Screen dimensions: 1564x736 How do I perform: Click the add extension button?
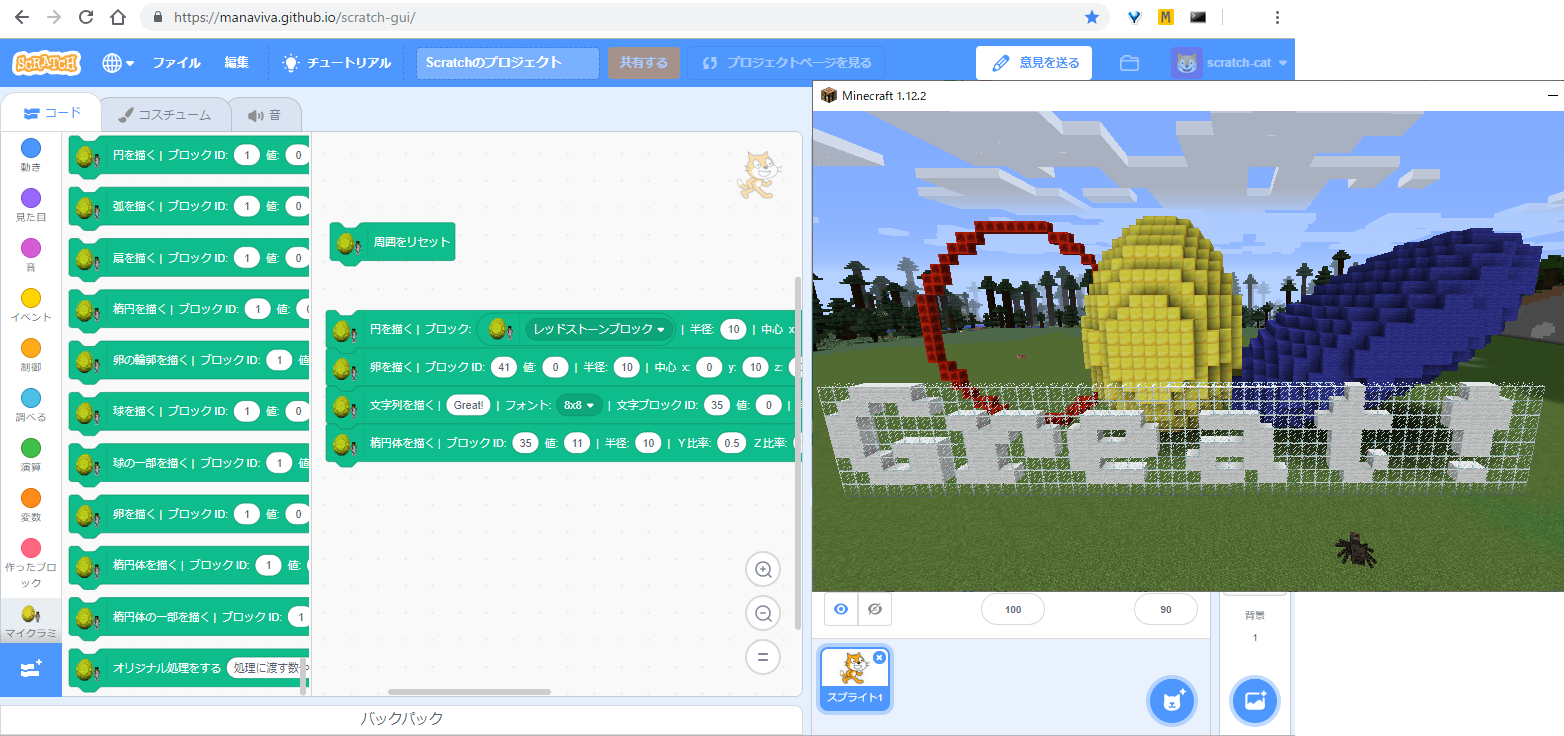31,669
